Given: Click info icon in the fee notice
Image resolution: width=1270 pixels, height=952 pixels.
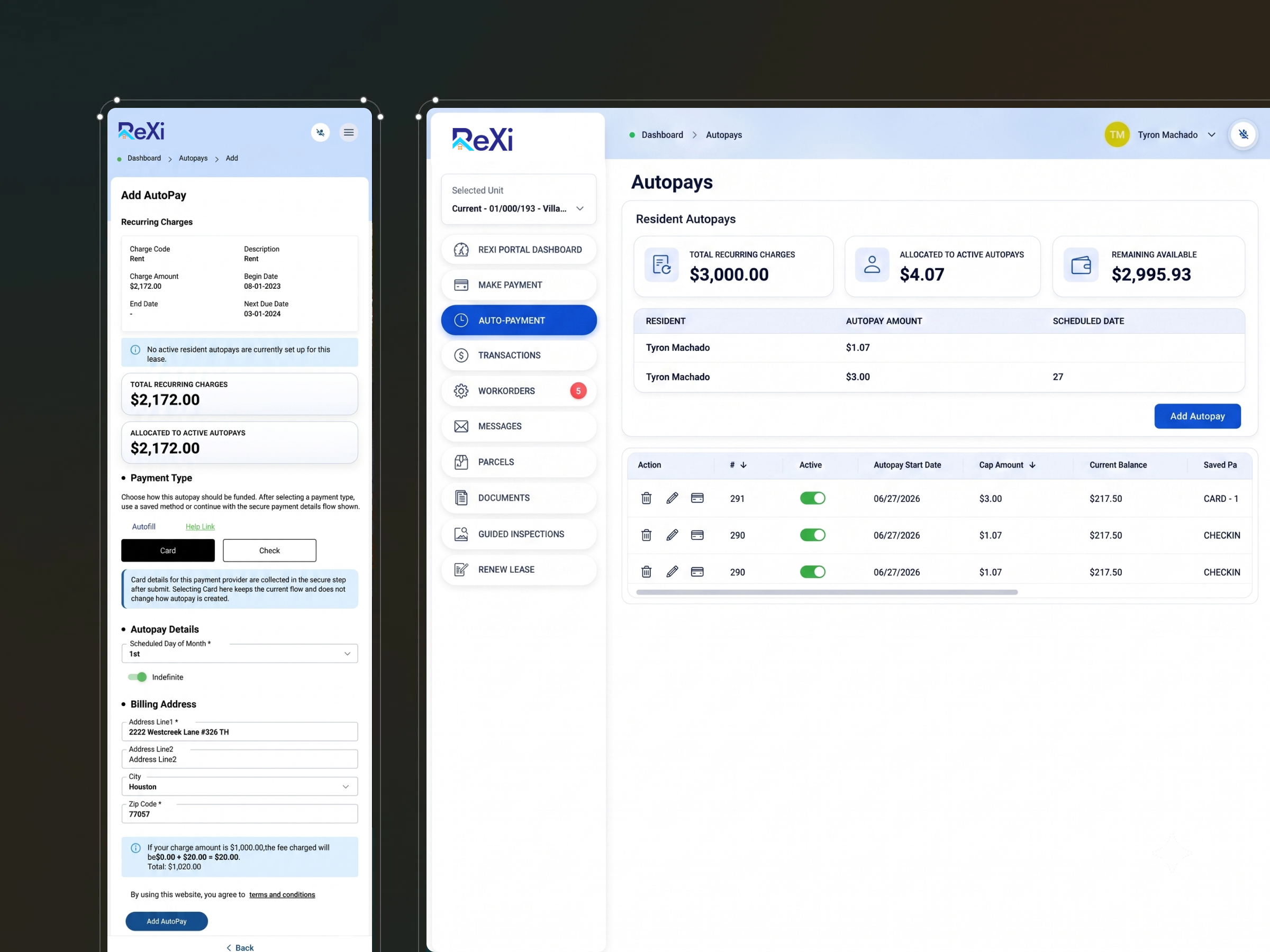Looking at the screenshot, I should [x=135, y=848].
